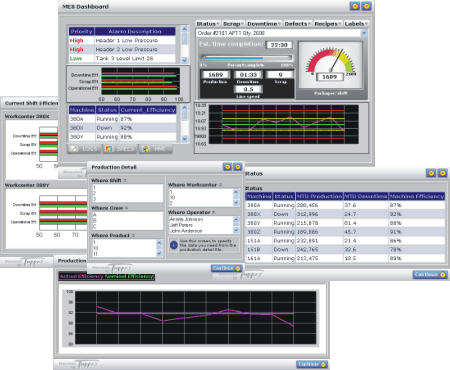Click MTD Downtime column header in Status window
The image size is (450, 370).
(x=366, y=196)
